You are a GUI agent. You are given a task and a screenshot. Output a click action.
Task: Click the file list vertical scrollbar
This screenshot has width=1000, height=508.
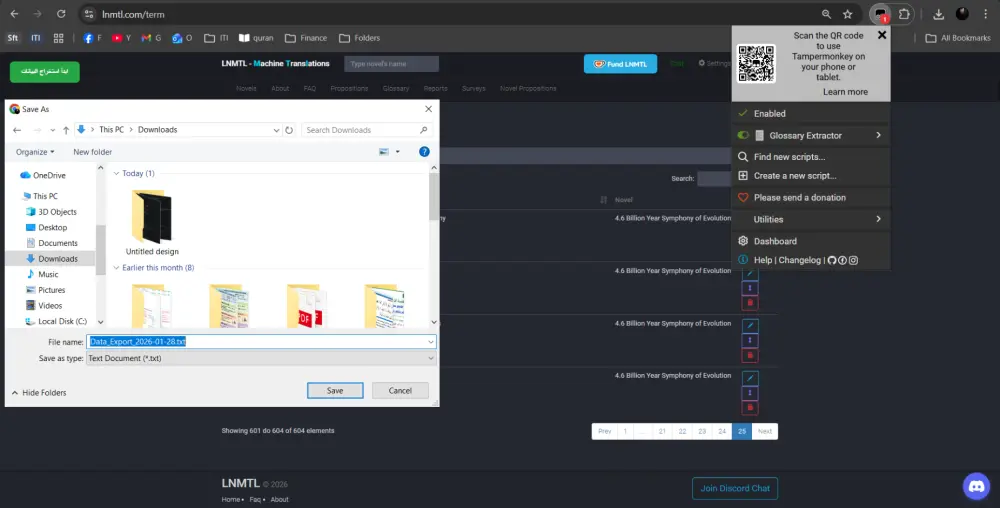point(434,196)
